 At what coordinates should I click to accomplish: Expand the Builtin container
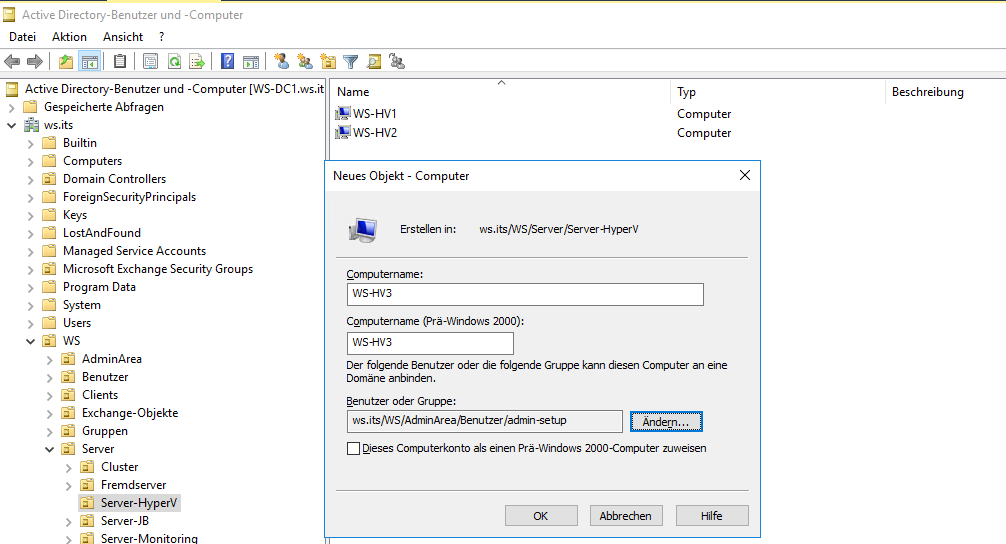(30, 143)
